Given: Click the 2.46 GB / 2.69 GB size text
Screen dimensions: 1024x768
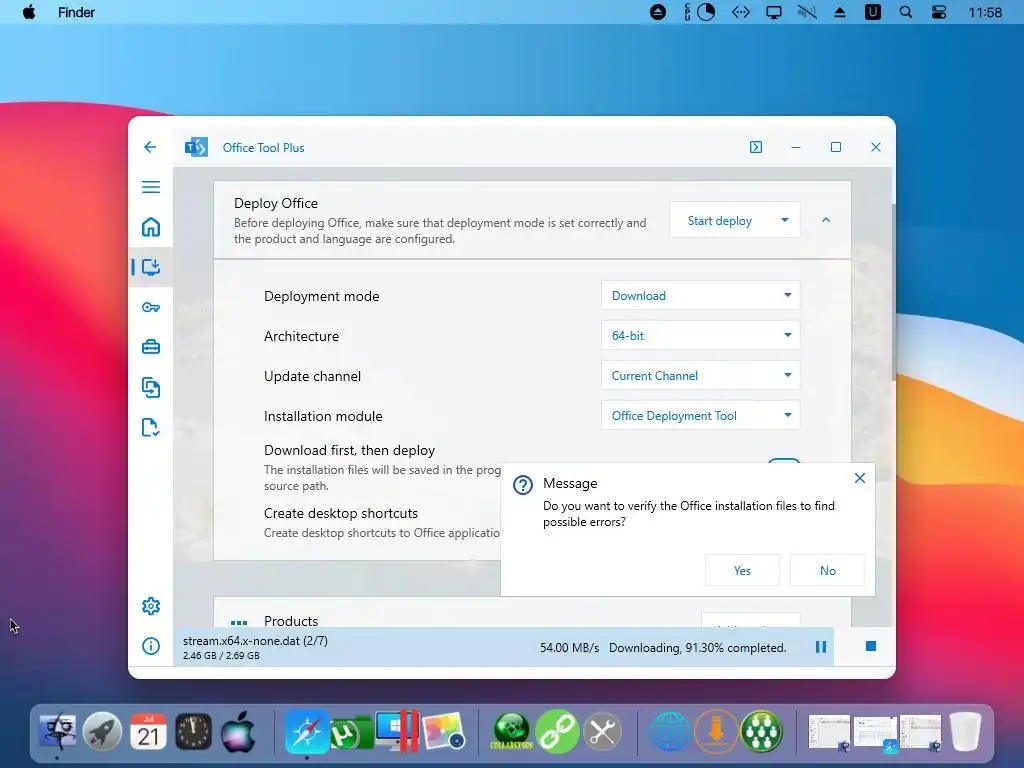Looking at the screenshot, I should (x=221, y=656).
